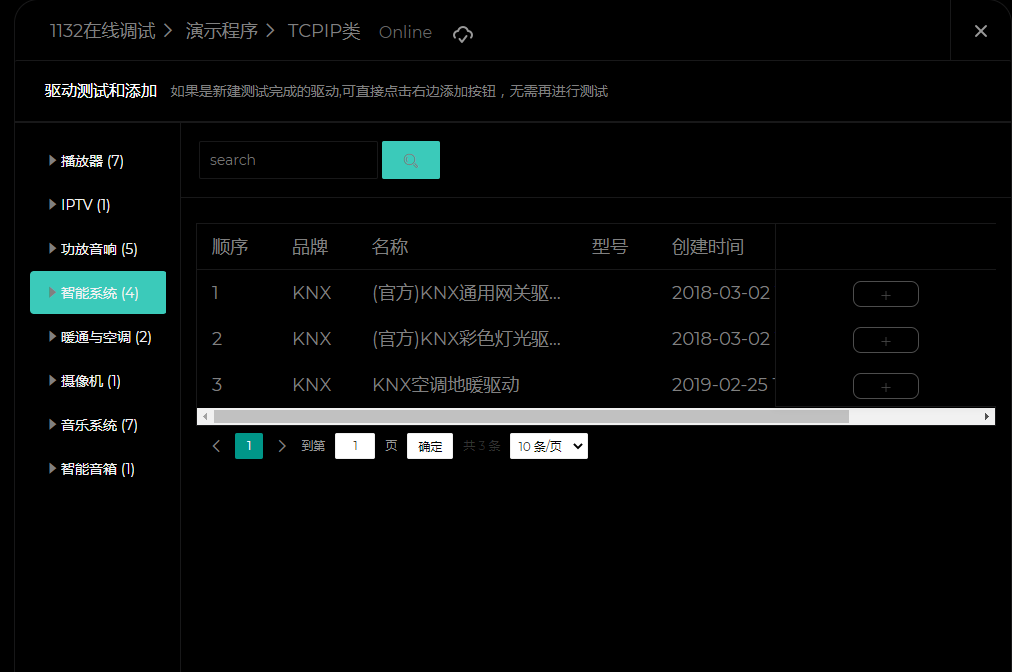
Task: Click the table horizontal scrollbar thumb
Action: click(531, 416)
